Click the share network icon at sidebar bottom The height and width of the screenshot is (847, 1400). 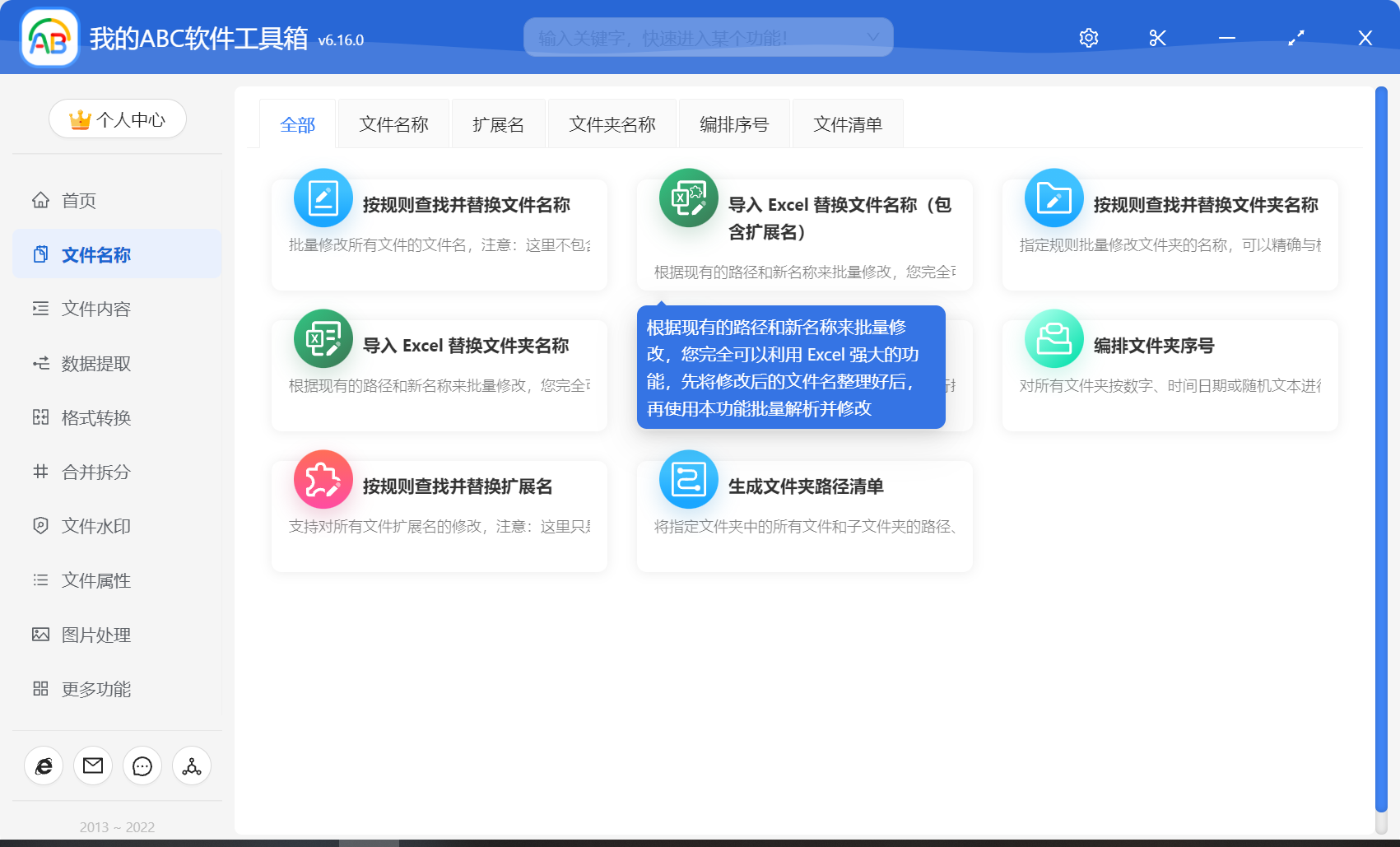point(191,766)
